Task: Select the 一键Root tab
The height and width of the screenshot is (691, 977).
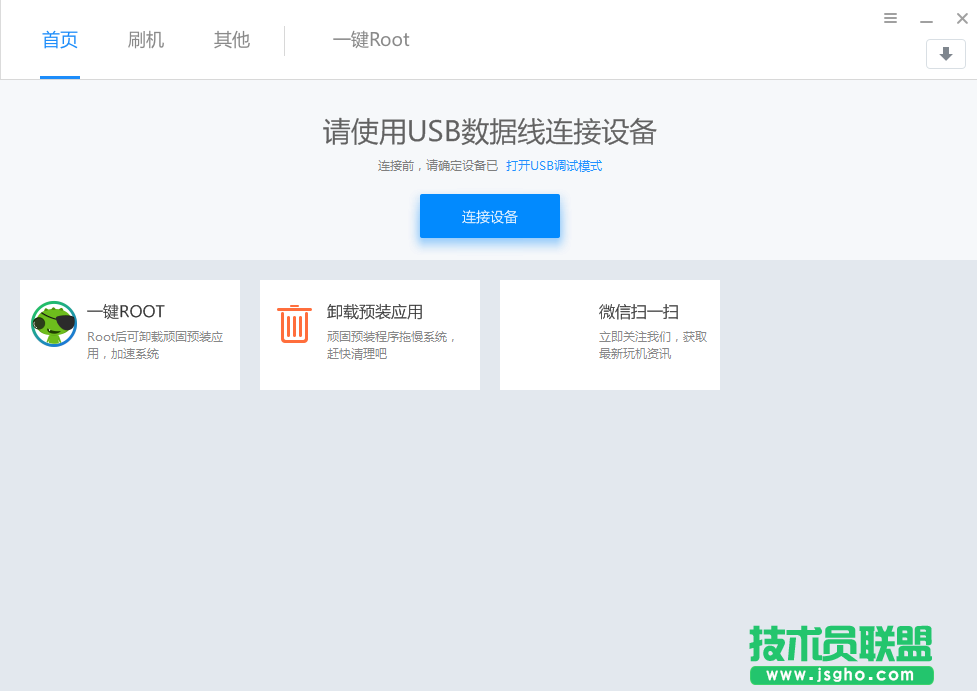Action: (x=370, y=39)
